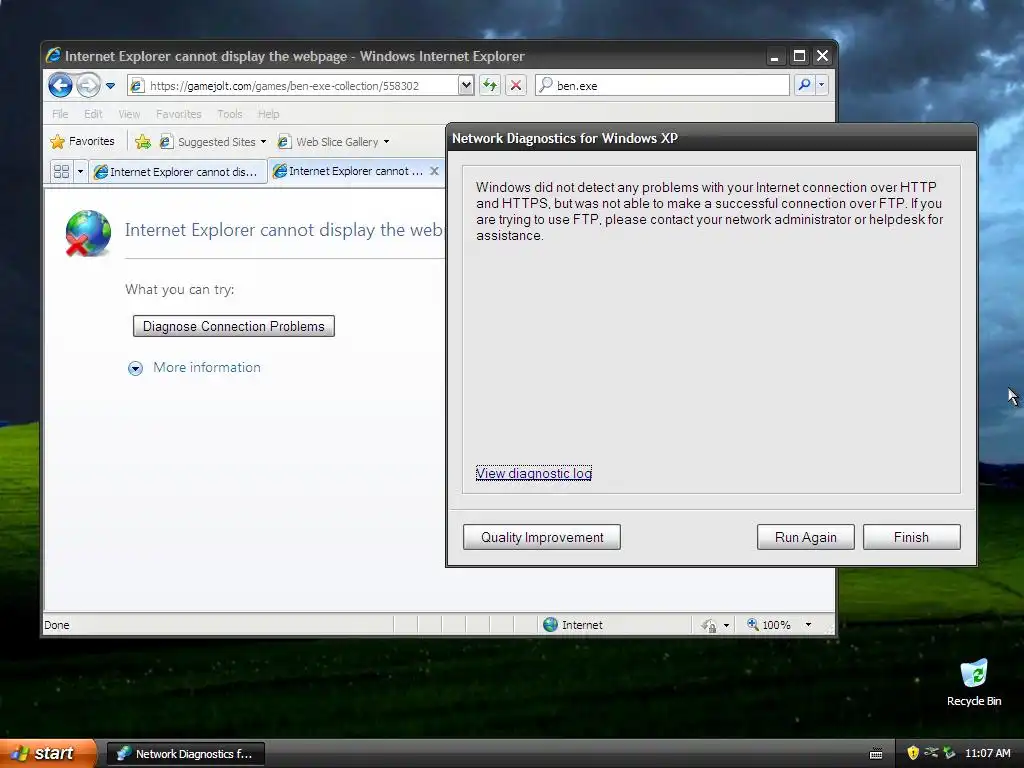1024x768 pixels.
Task: Open the Start menu
Action: pos(47,753)
